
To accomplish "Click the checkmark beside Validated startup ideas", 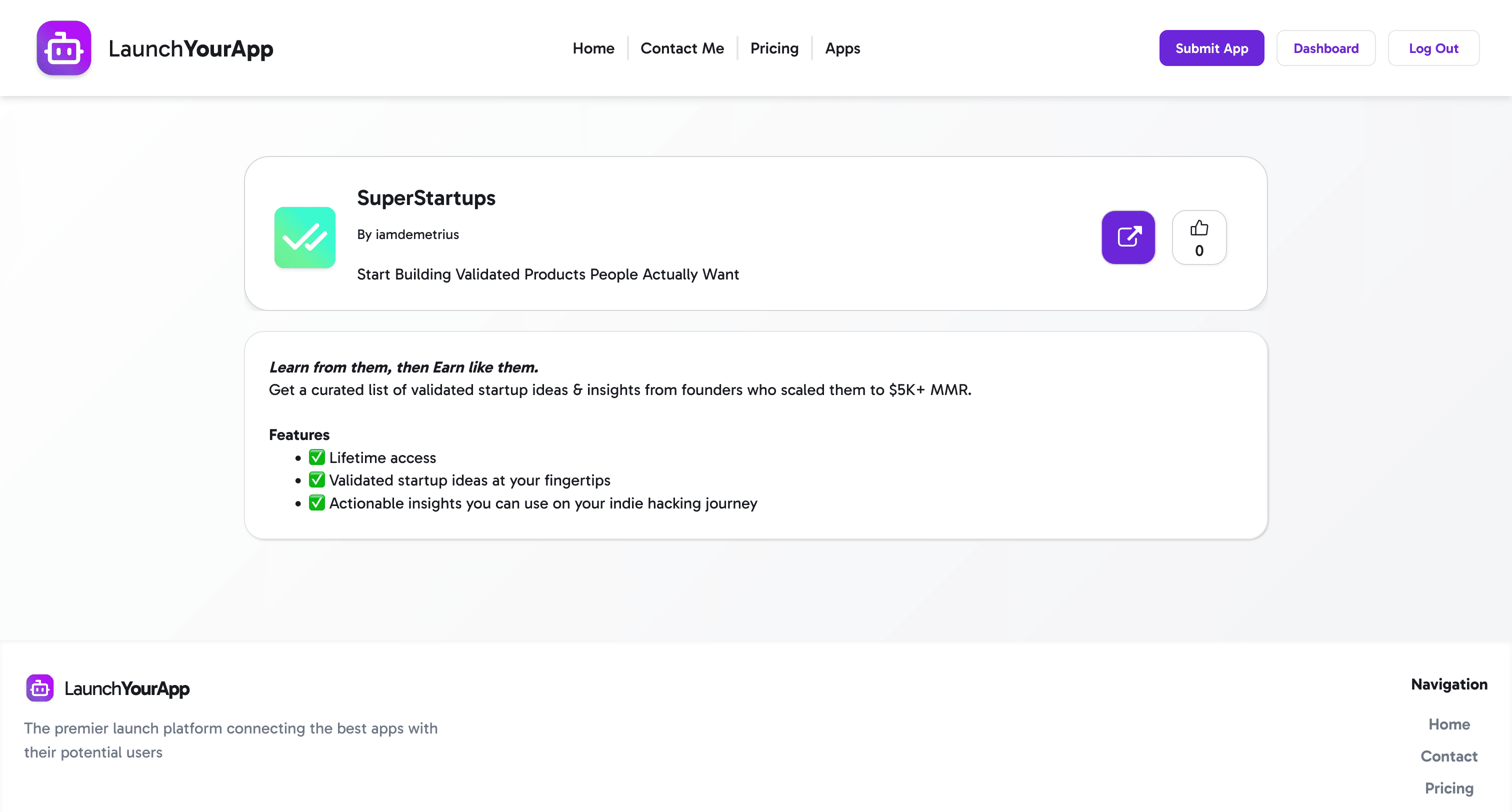I will (317, 479).
